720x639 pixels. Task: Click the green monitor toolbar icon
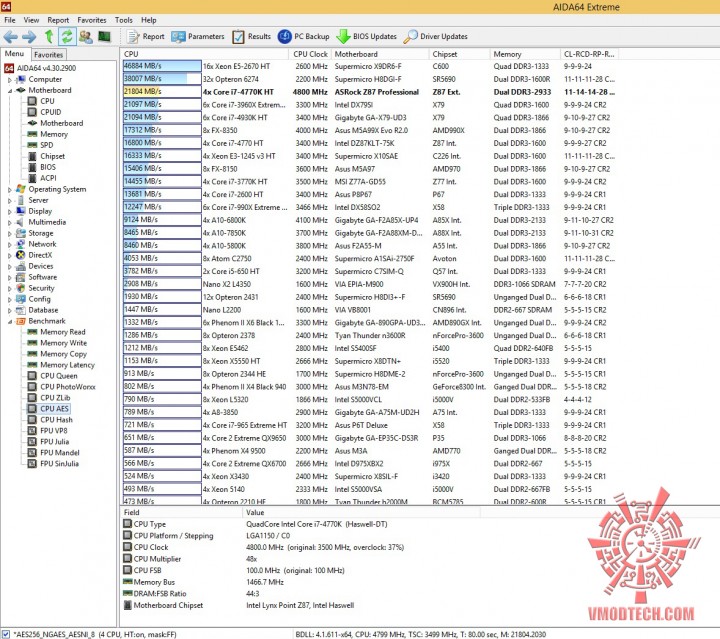104,36
